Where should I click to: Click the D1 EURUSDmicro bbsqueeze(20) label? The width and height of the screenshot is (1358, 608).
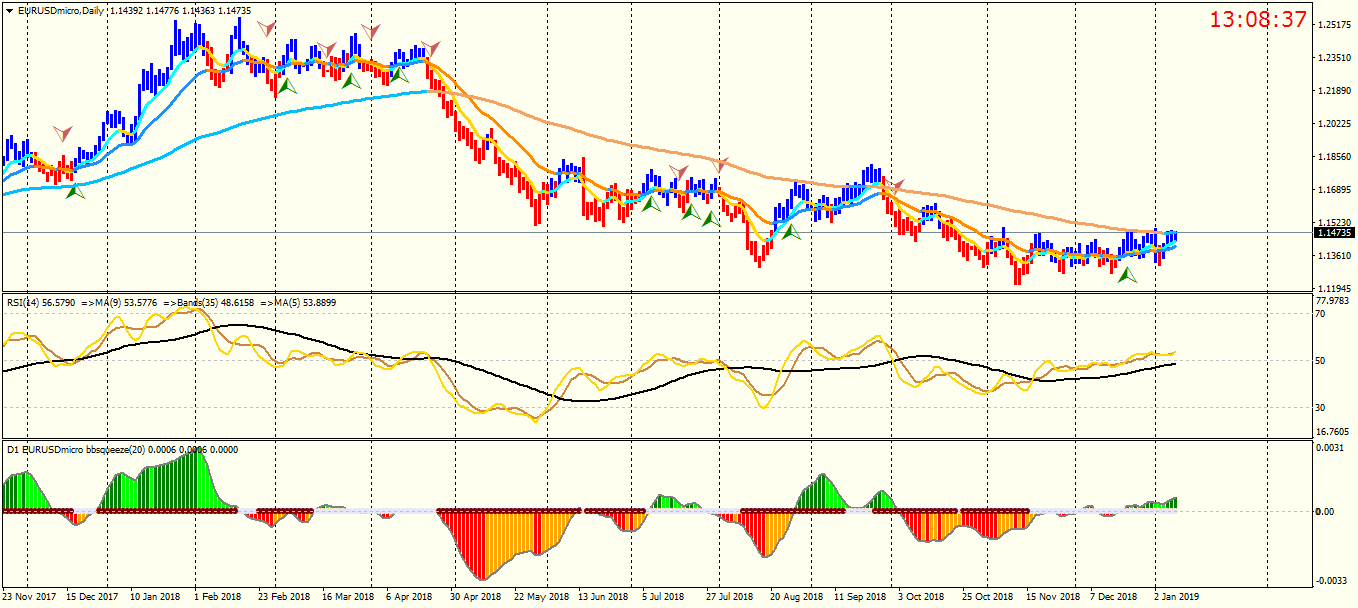coord(76,450)
